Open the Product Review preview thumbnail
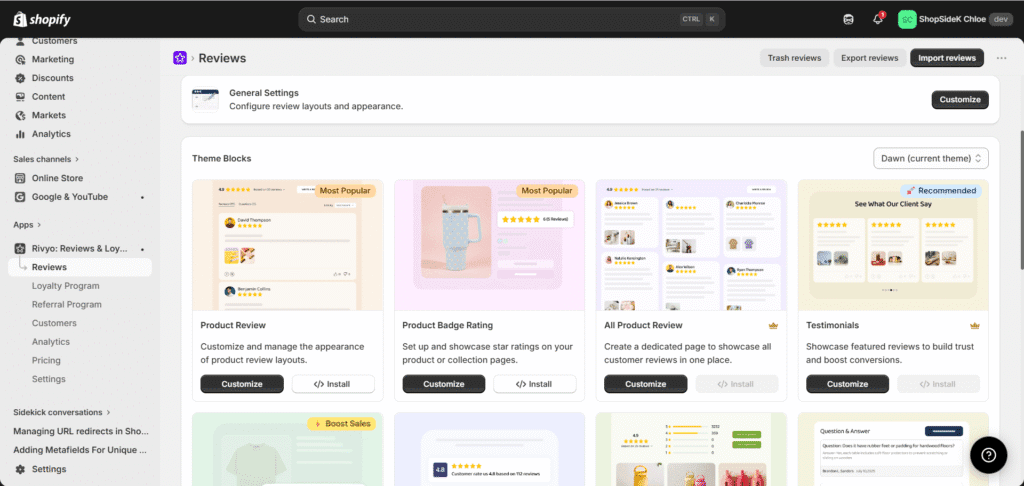 point(287,245)
